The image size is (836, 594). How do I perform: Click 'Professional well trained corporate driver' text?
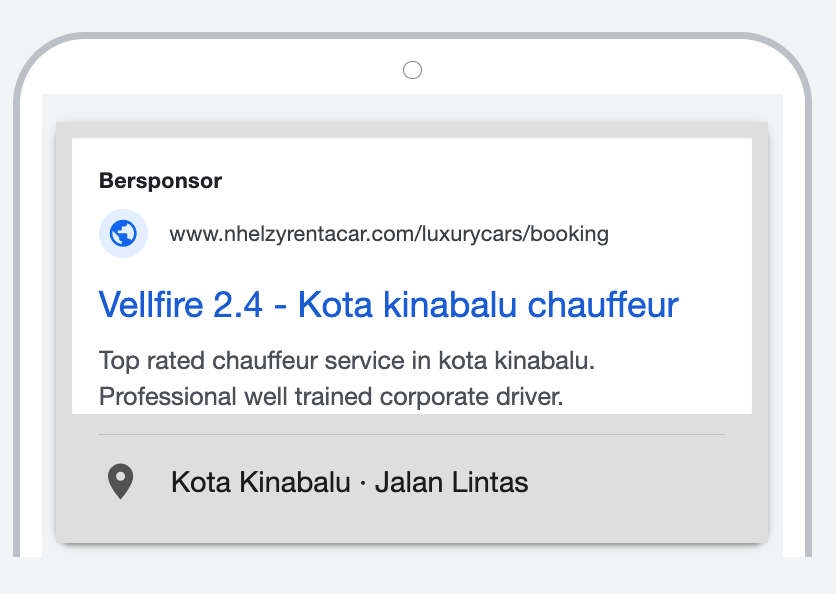pos(331,396)
